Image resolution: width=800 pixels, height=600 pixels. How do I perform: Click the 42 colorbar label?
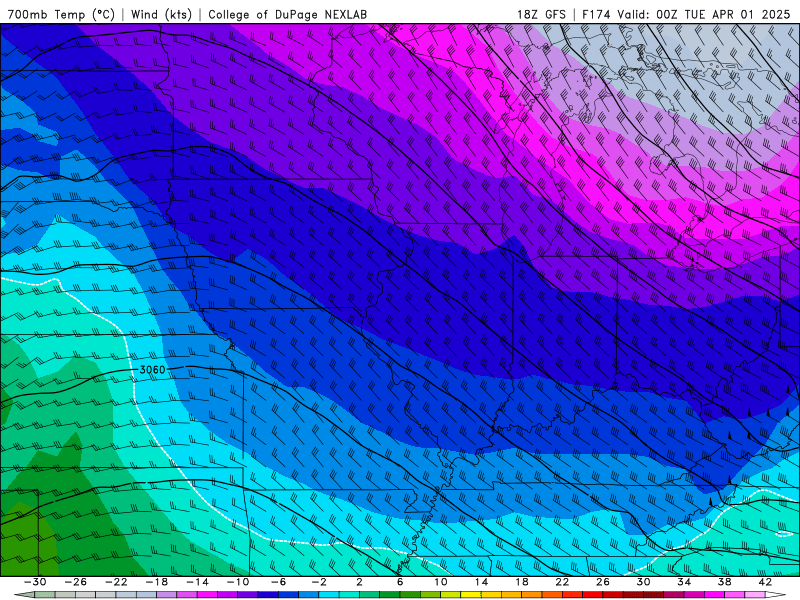coord(765,582)
